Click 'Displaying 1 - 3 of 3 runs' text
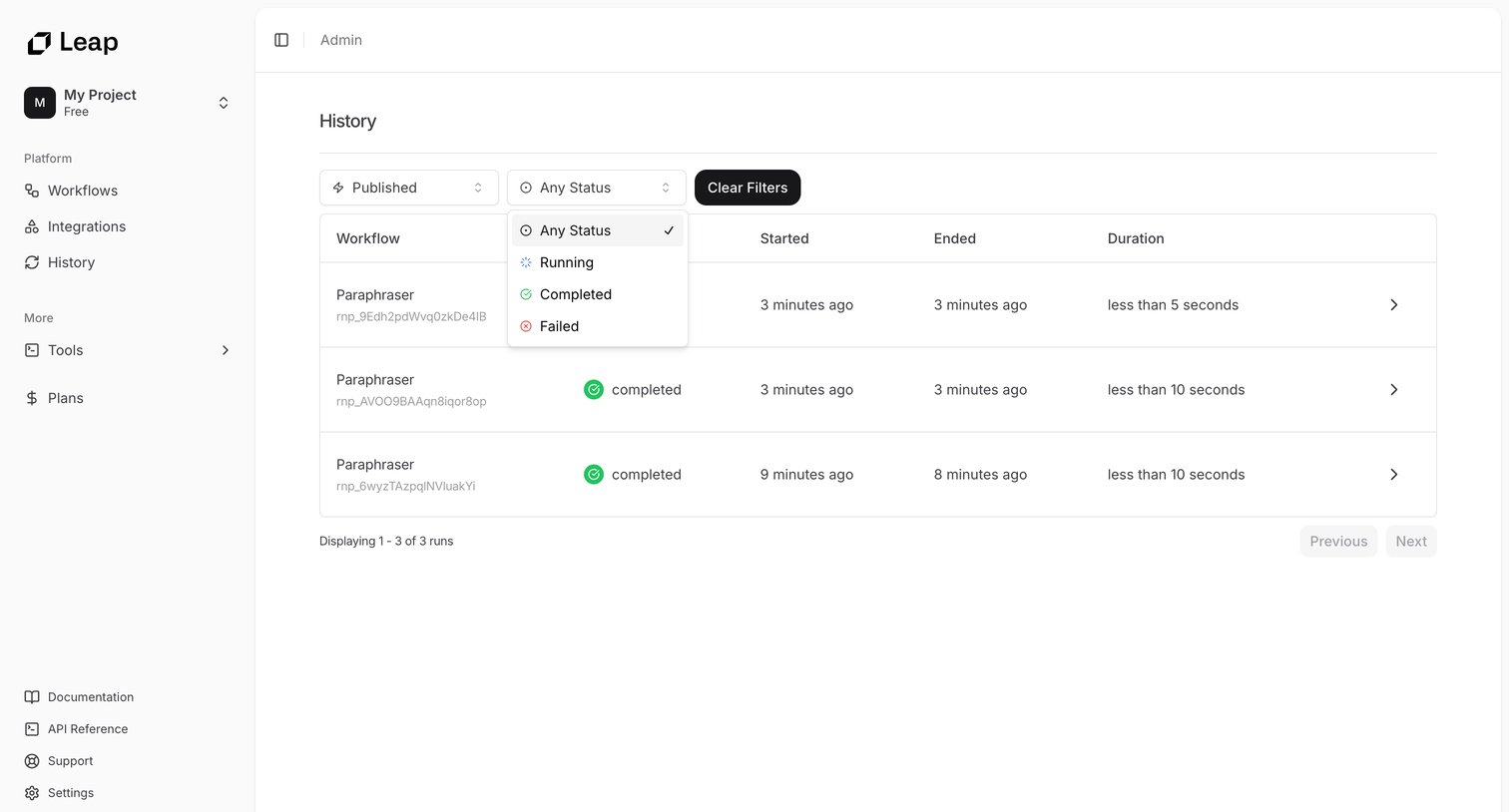Screen dimensions: 1509x812 point(386,542)
